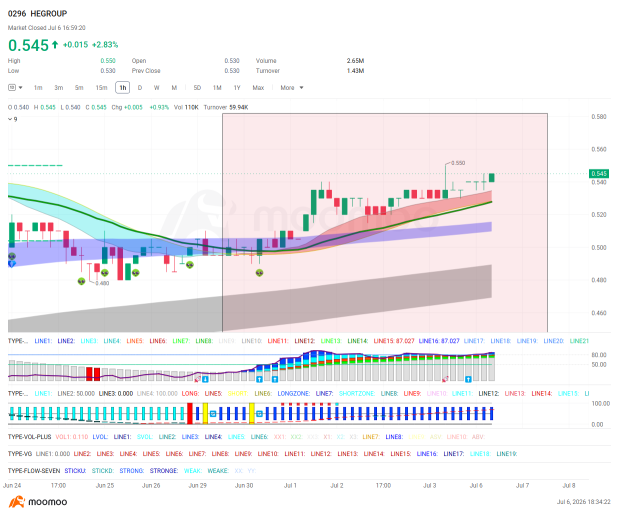Switch to the 1m timeframe
This screenshot has width=619, height=515.
point(38,88)
